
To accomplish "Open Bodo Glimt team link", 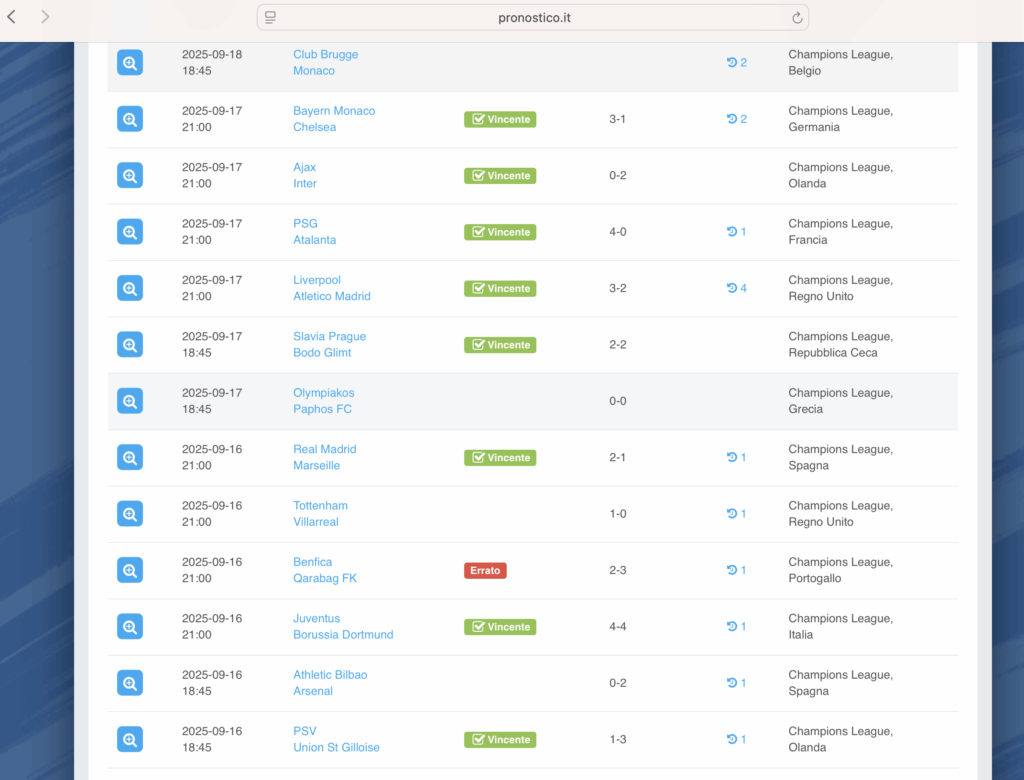I will [322, 353].
